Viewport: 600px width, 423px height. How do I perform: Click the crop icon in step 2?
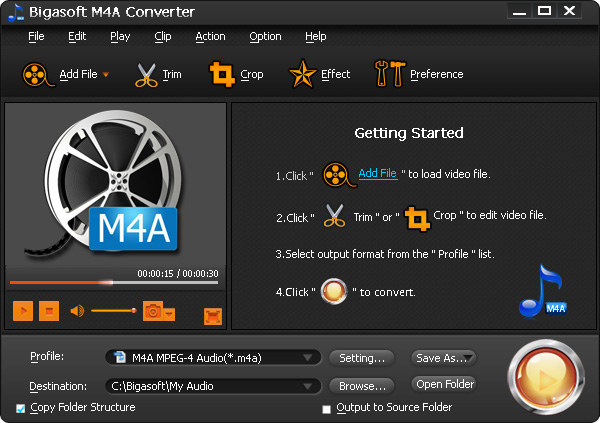417,219
